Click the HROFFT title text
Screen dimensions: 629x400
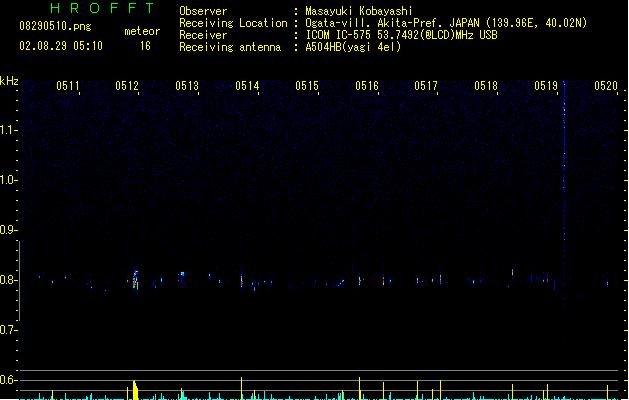point(103,8)
